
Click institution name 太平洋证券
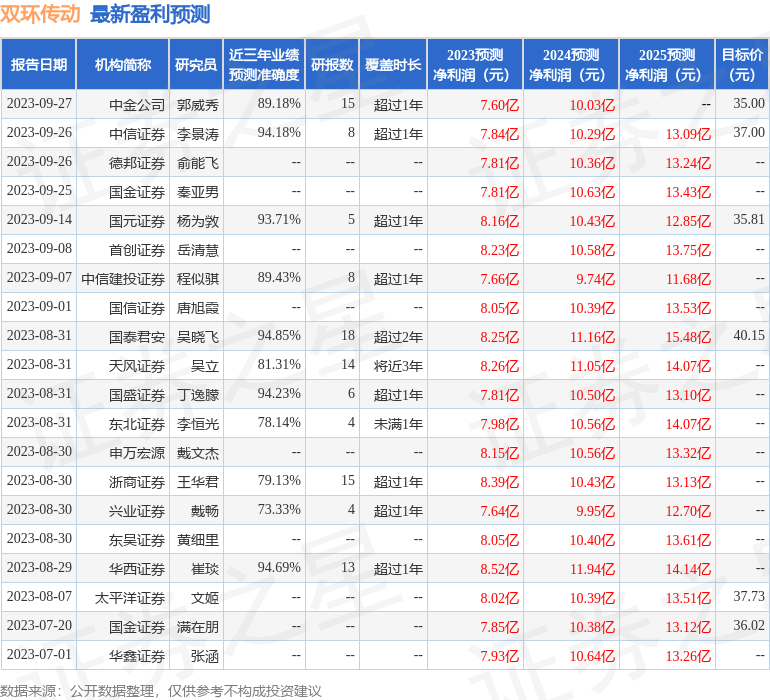click(130, 598)
